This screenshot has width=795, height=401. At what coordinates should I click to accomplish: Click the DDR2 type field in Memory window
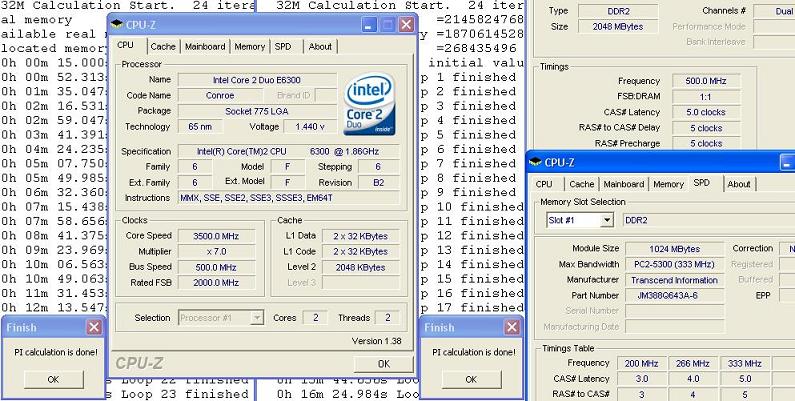618,11
